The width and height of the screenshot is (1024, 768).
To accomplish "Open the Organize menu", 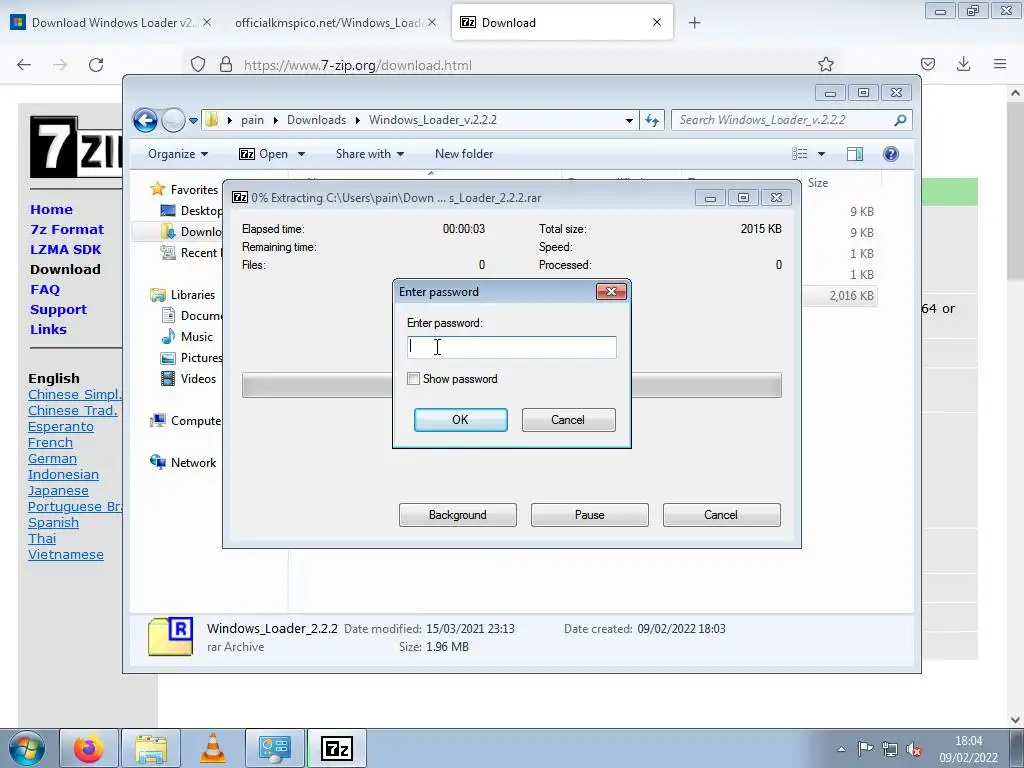I will (178, 154).
